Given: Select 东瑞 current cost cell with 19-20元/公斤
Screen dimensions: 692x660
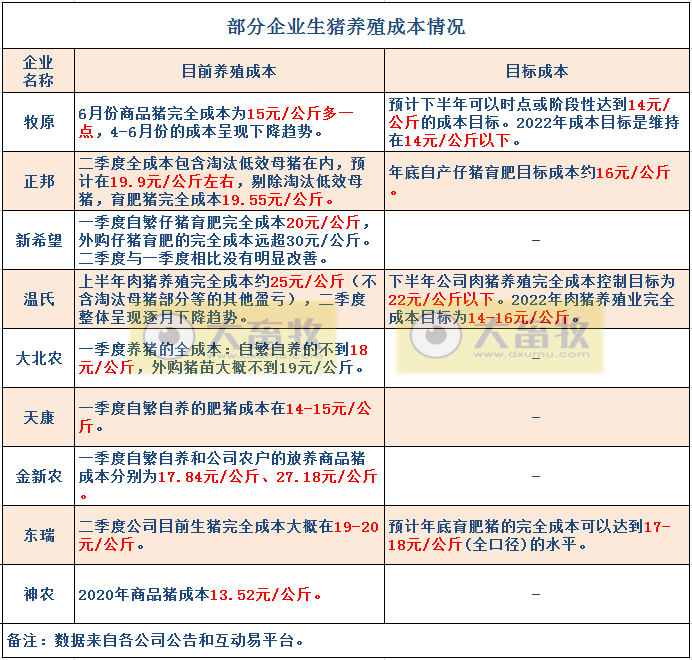Looking at the screenshot, I should pos(229,535).
